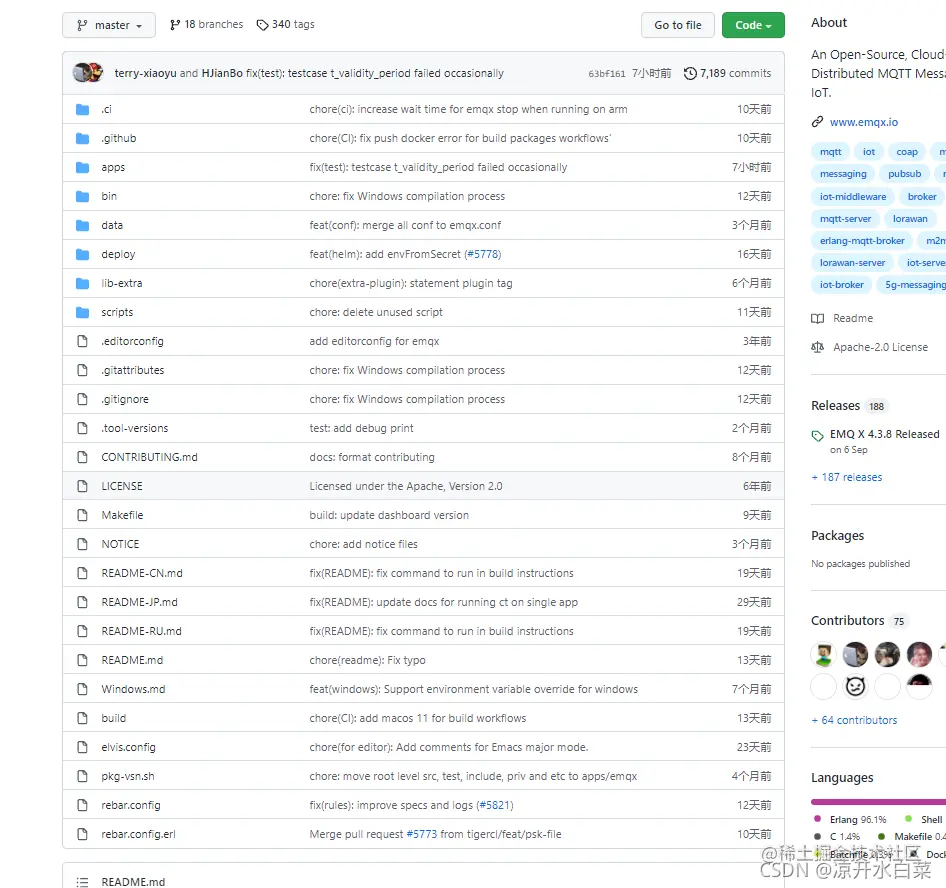
Task: Click the book icon next to Readme
Action: pos(817,319)
